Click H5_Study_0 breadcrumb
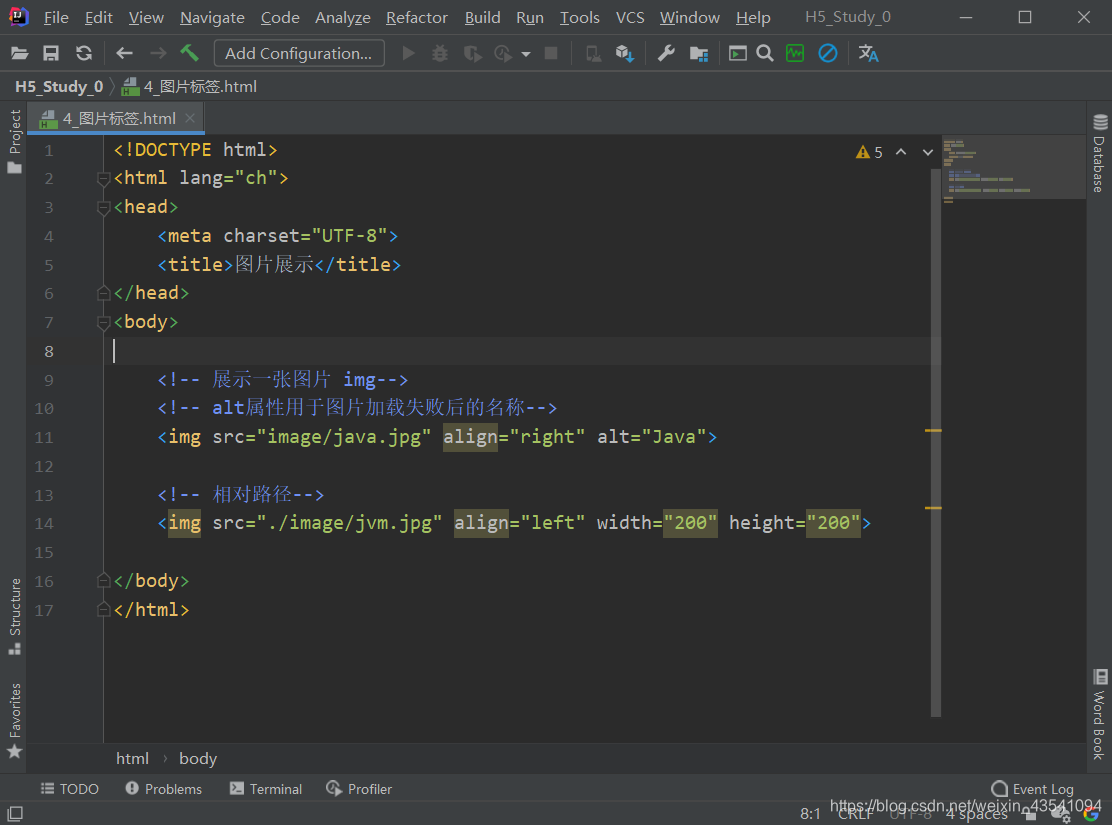This screenshot has height=825, width=1112. [60, 87]
